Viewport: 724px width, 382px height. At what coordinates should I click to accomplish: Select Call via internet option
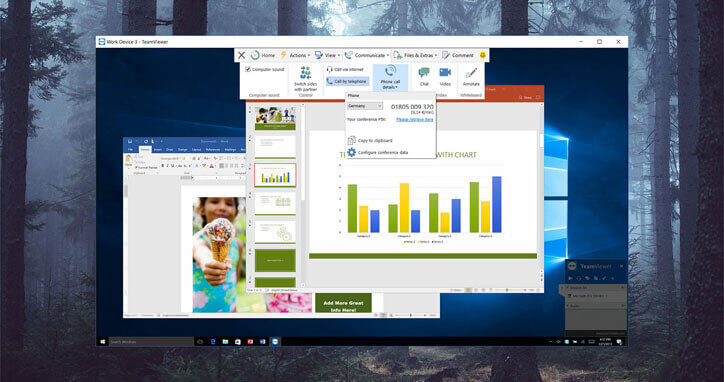(345, 69)
